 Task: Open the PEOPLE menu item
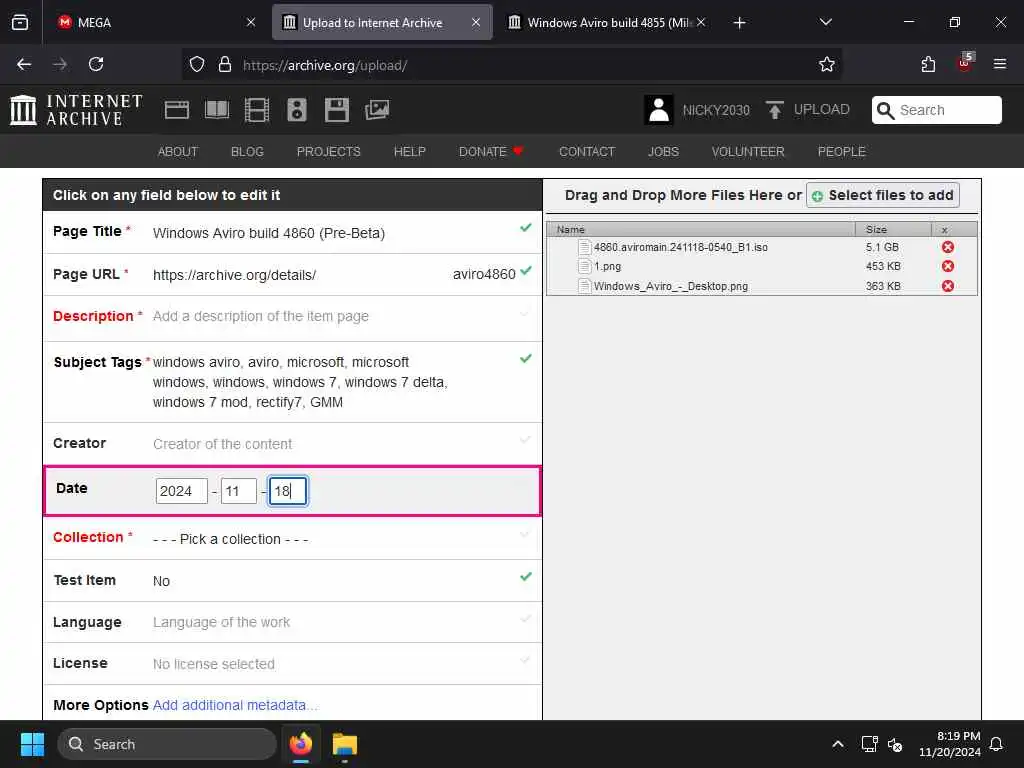(841, 152)
